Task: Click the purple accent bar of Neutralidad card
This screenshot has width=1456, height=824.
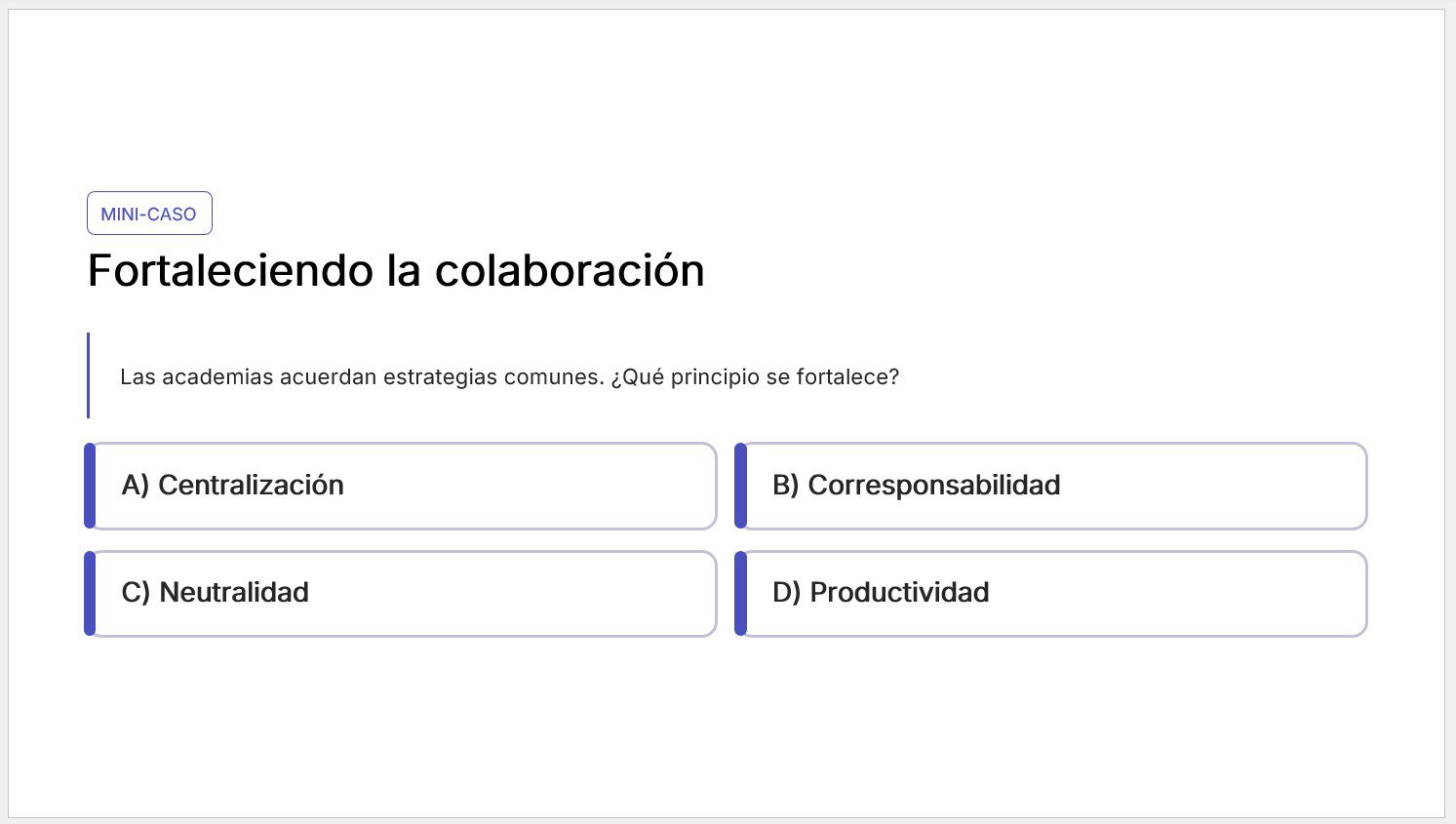Action: [90, 593]
